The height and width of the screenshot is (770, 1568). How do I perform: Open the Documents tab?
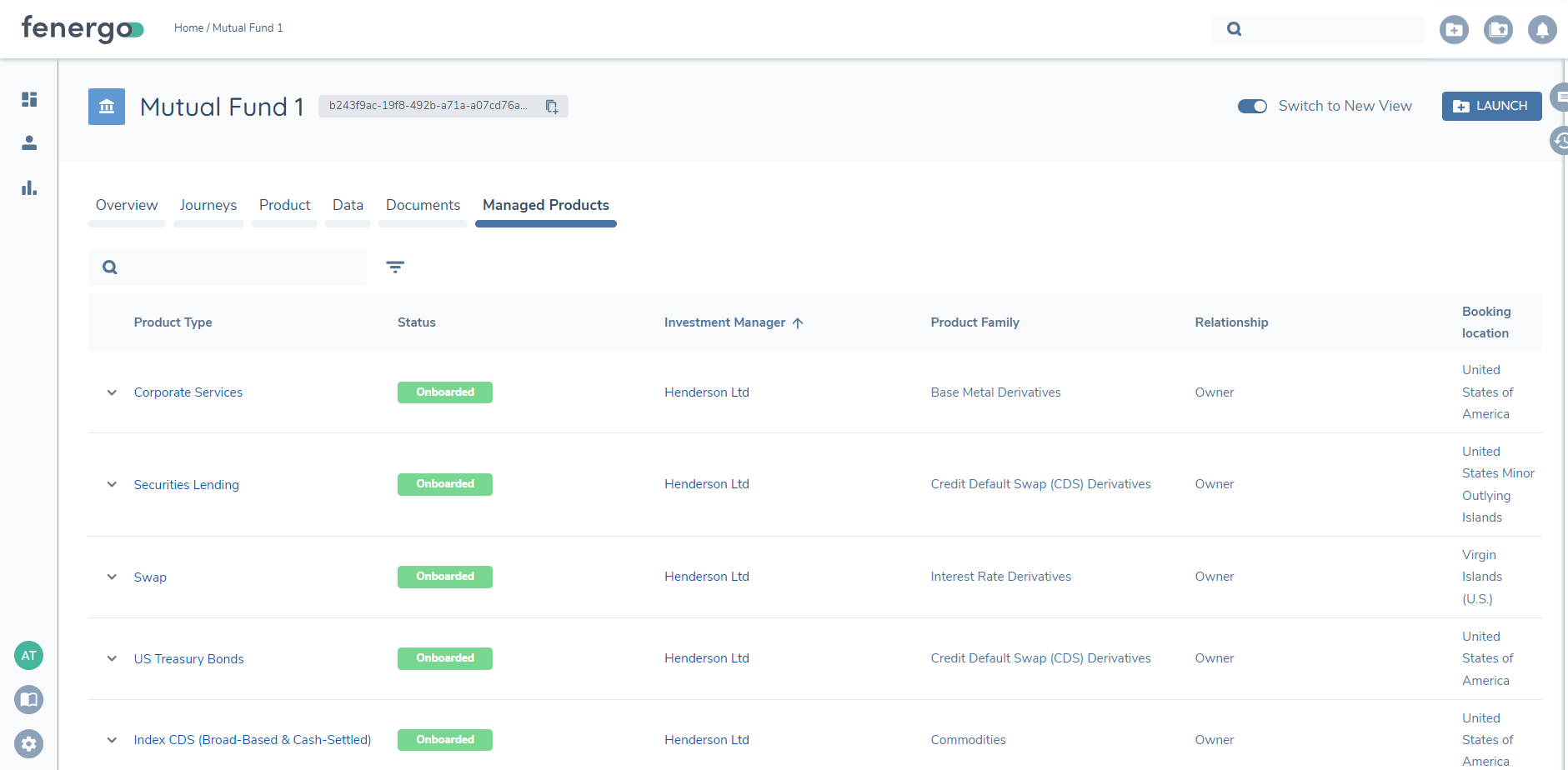click(423, 205)
